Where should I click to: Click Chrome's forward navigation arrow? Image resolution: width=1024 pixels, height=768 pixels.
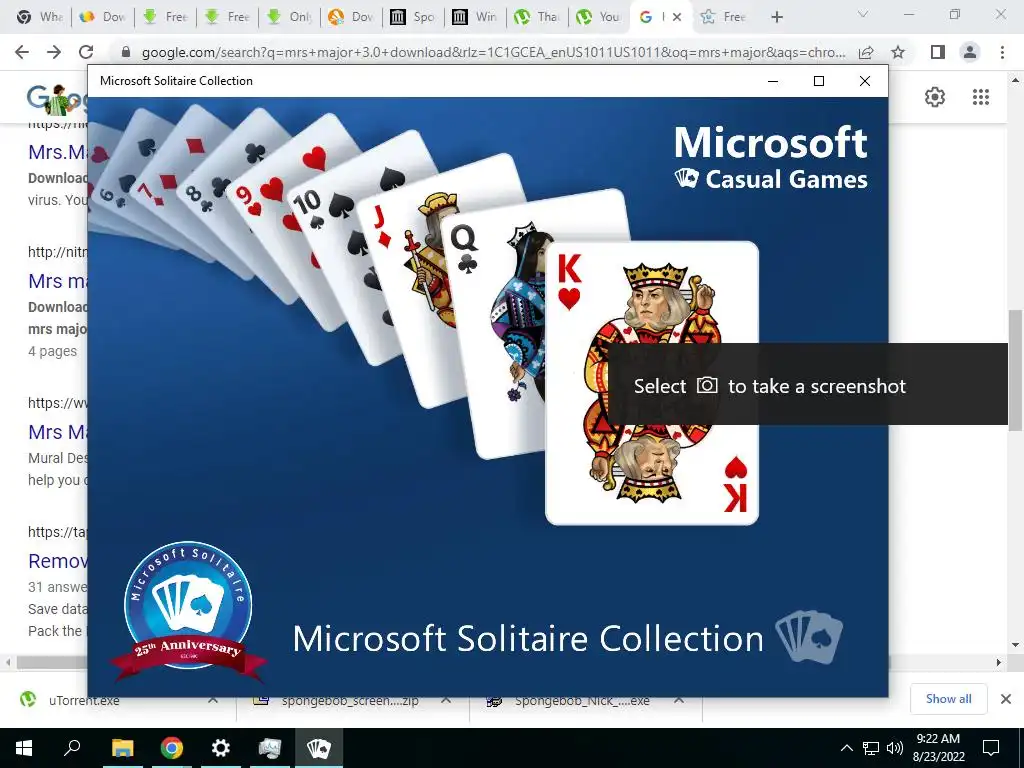coord(54,52)
